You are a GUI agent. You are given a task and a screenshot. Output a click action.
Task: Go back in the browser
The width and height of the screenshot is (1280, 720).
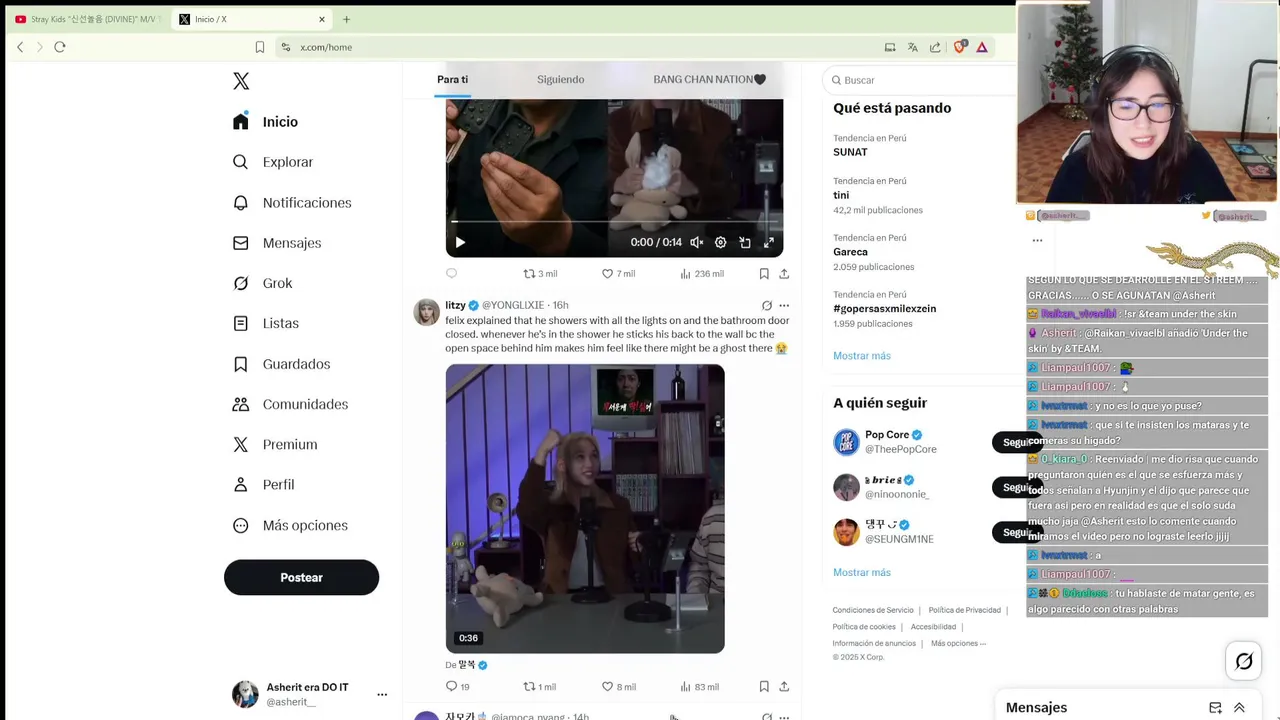pos(20,47)
